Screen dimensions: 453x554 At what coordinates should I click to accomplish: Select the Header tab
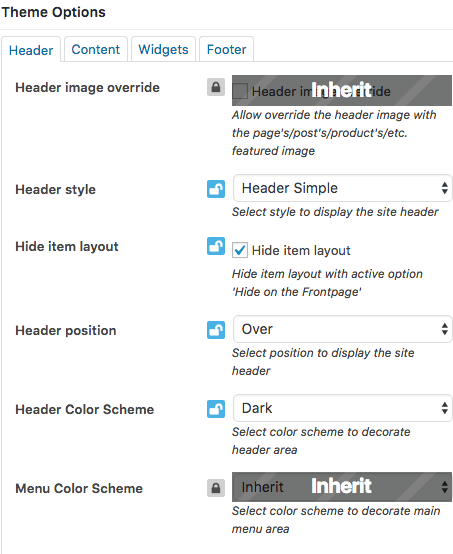point(31,50)
